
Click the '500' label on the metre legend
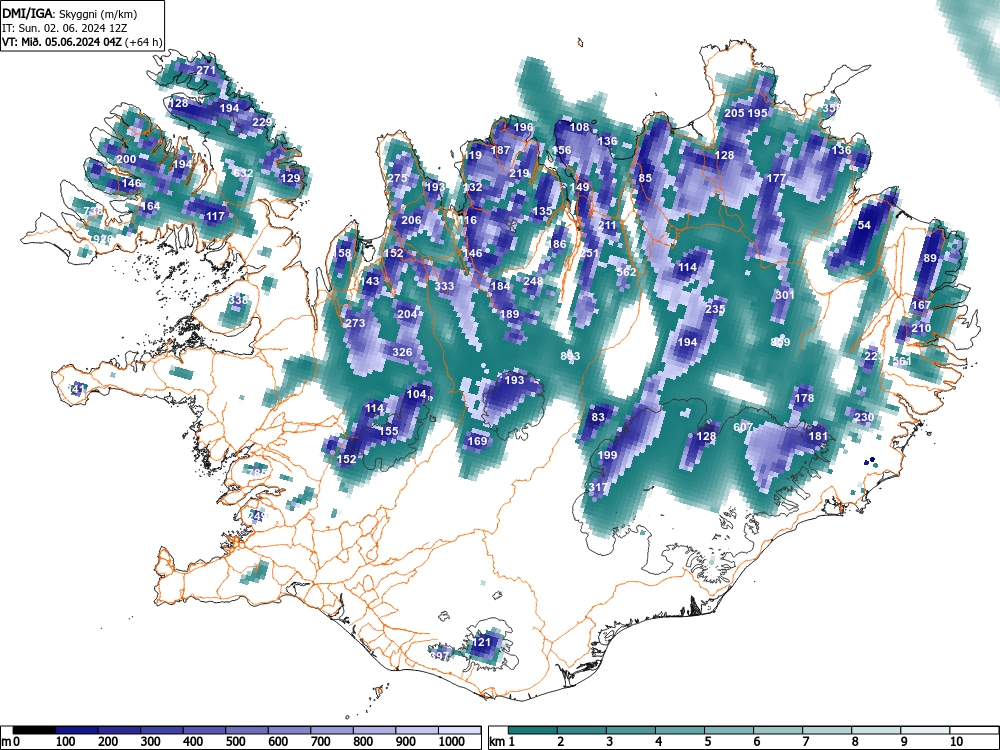pos(235,742)
